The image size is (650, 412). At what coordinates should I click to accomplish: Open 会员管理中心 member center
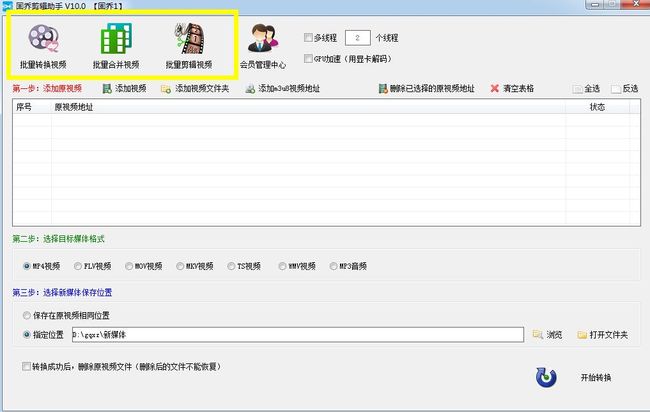[263, 46]
